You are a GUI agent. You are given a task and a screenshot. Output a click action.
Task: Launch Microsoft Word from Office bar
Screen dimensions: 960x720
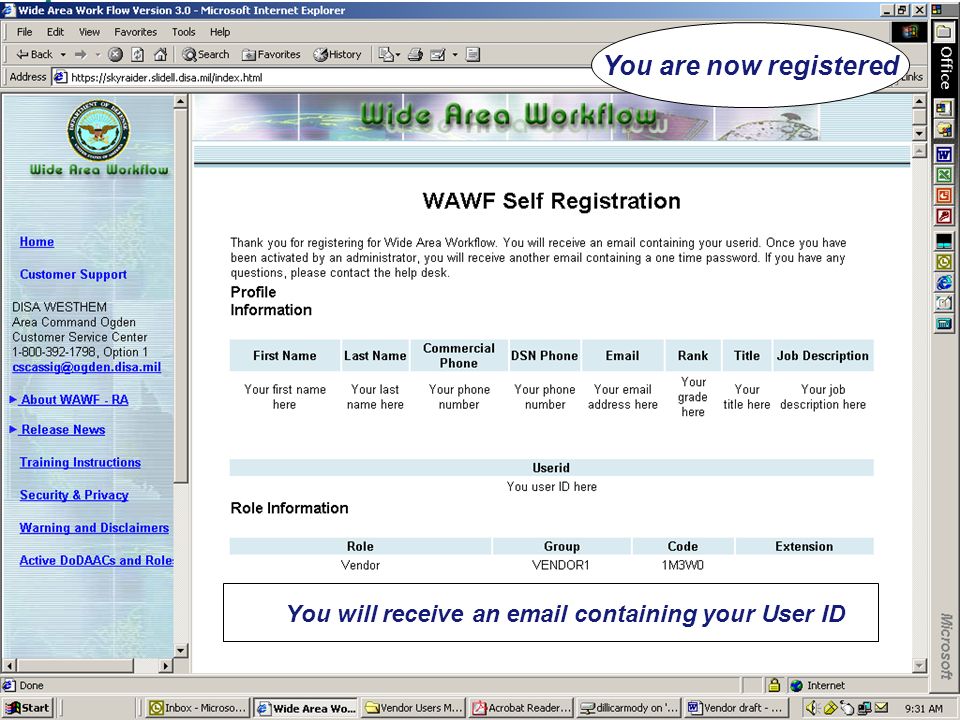point(944,154)
